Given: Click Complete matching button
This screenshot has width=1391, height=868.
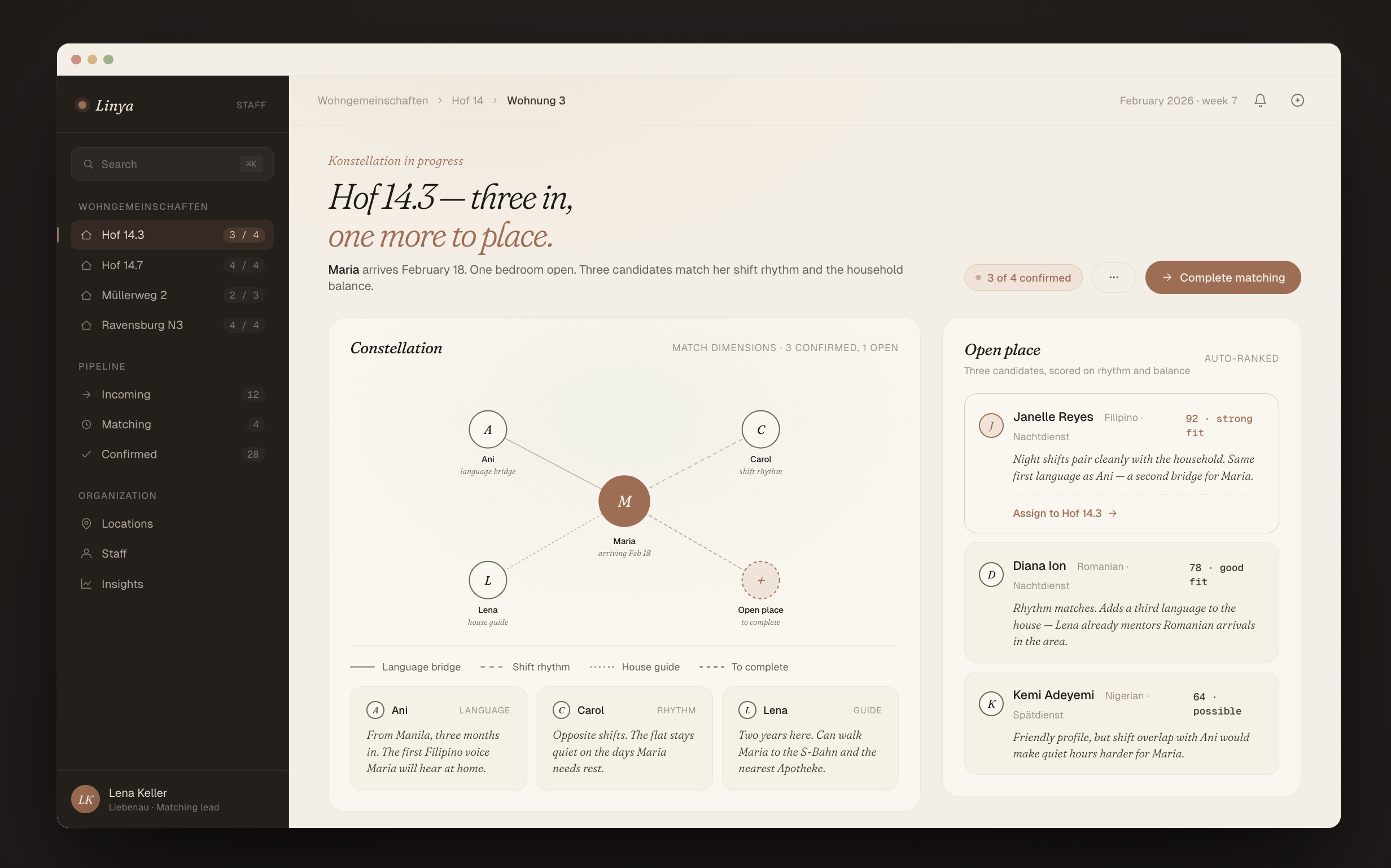Looking at the screenshot, I should click(x=1223, y=277).
